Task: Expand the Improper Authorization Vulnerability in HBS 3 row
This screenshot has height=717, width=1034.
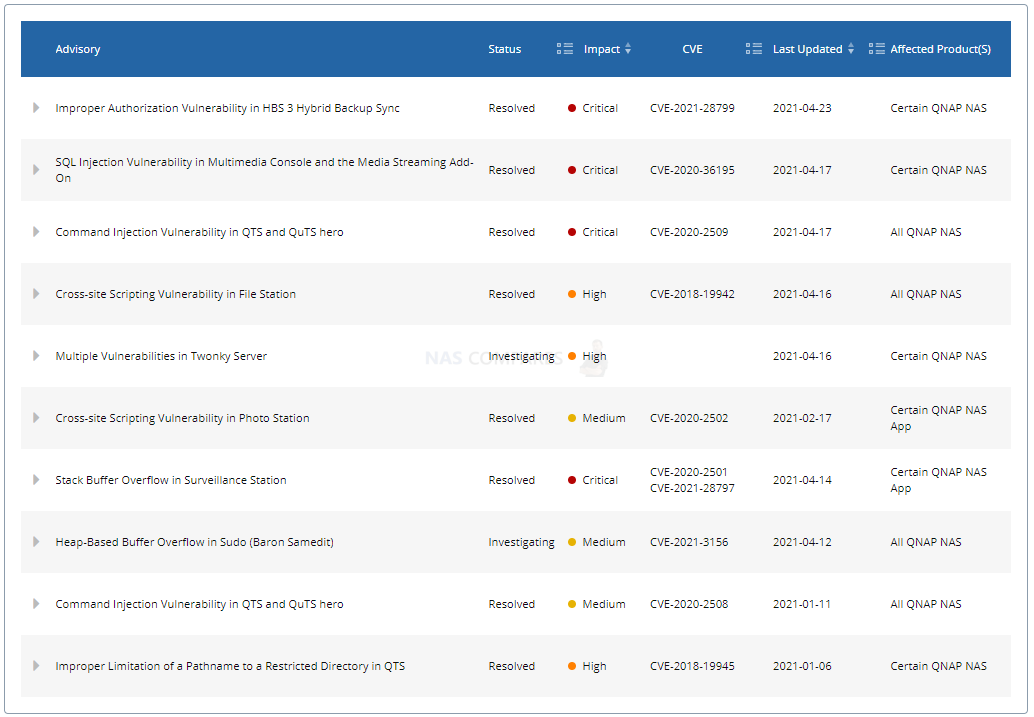Action: (x=36, y=108)
